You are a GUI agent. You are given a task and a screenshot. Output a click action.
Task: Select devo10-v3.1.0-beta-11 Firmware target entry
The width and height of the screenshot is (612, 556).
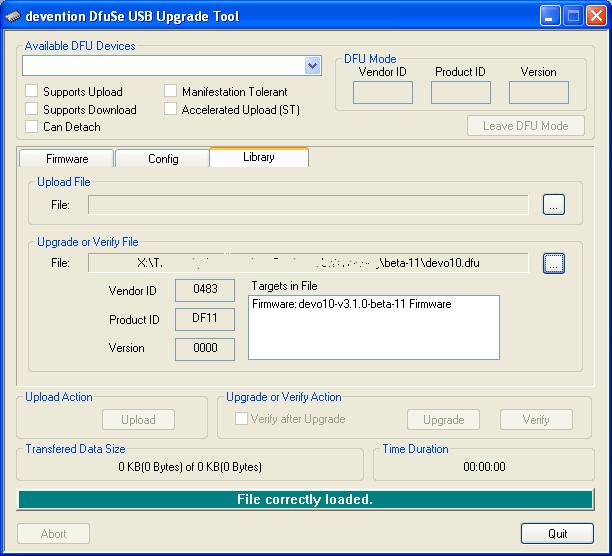tap(351, 304)
